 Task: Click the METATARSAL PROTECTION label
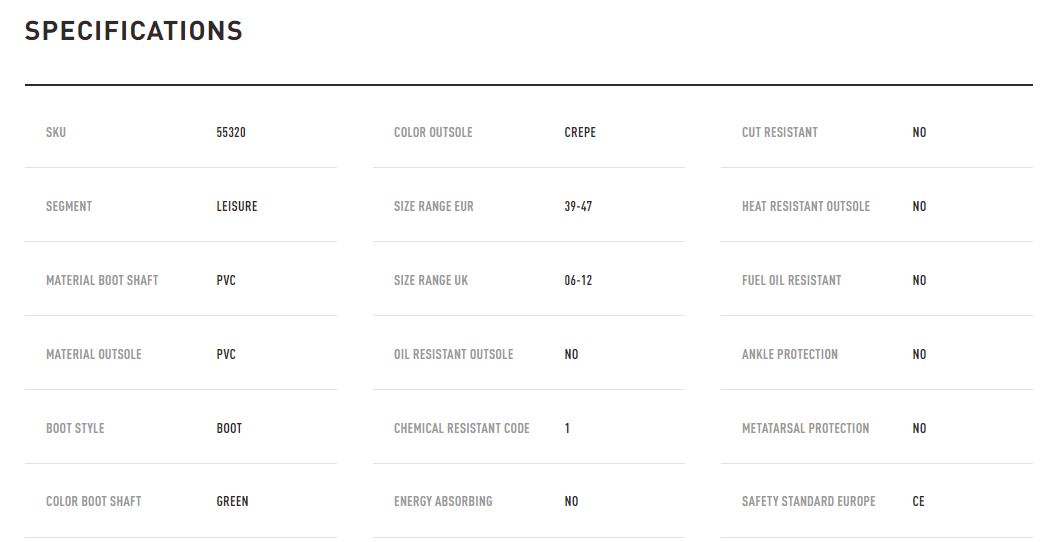pos(805,428)
